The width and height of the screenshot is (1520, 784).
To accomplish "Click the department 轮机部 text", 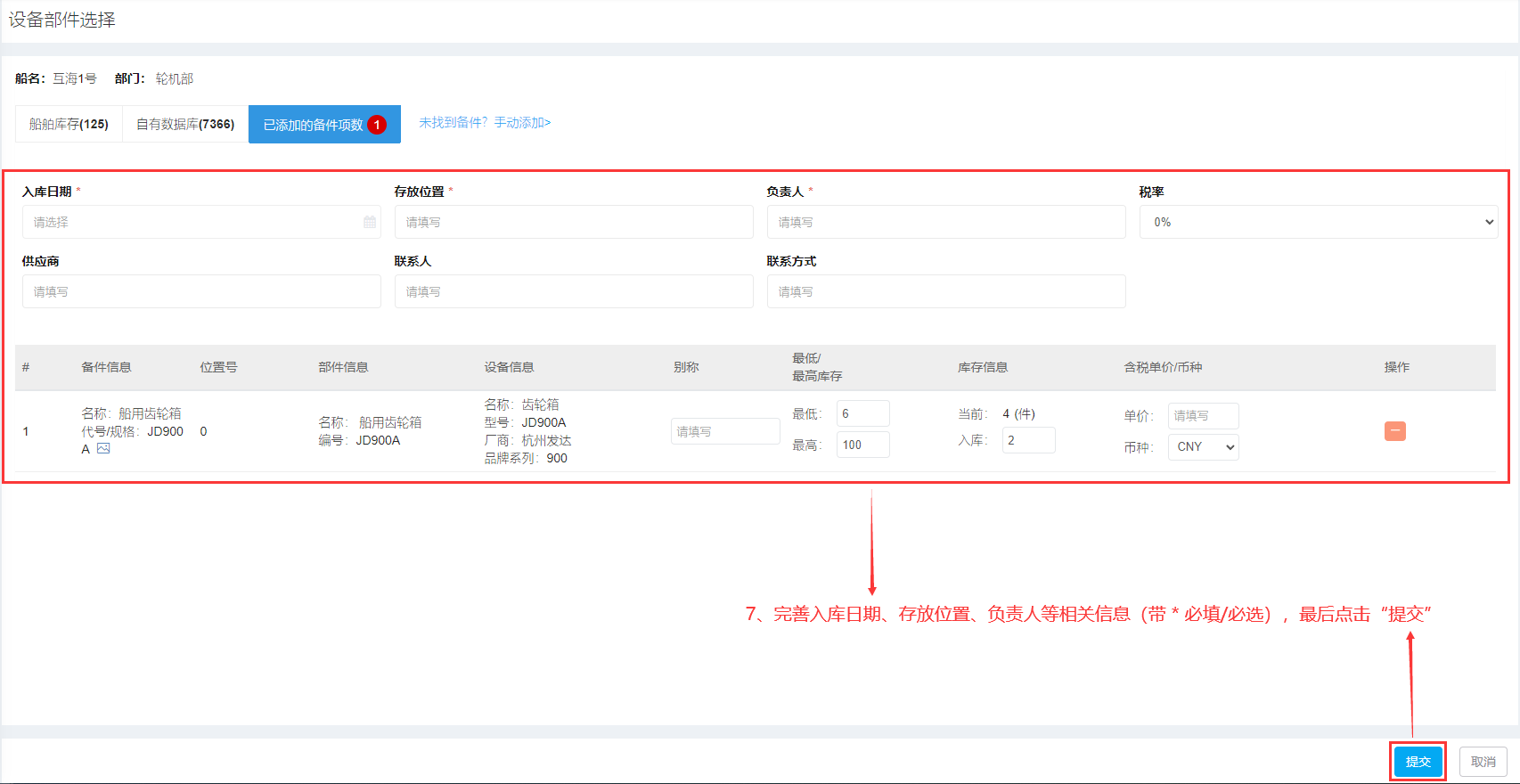I will tap(175, 78).
